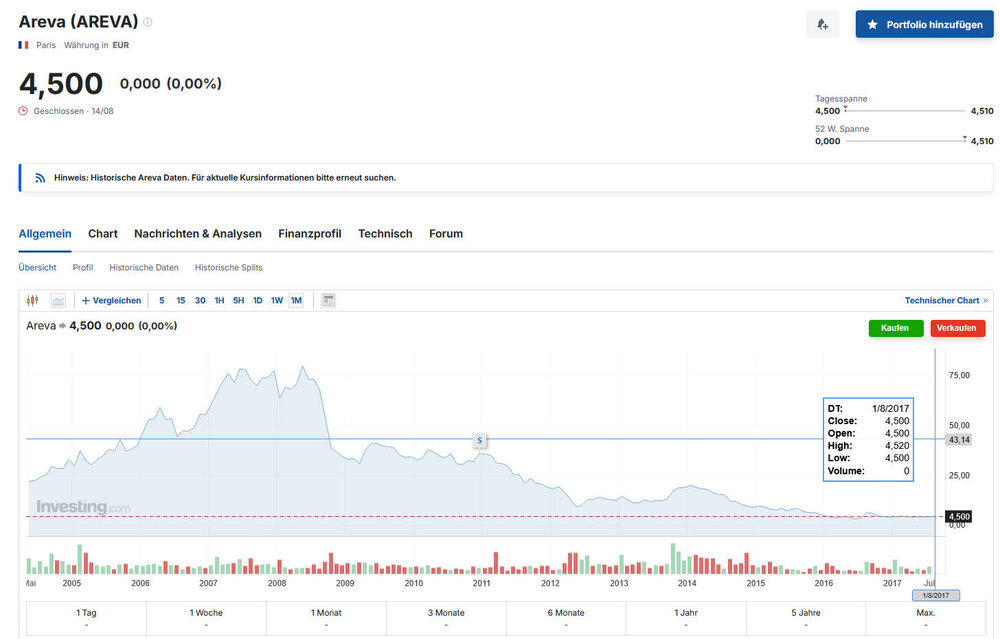The height and width of the screenshot is (639, 1000).
Task: Open the Technischer Chart link
Action: (946, 300)
